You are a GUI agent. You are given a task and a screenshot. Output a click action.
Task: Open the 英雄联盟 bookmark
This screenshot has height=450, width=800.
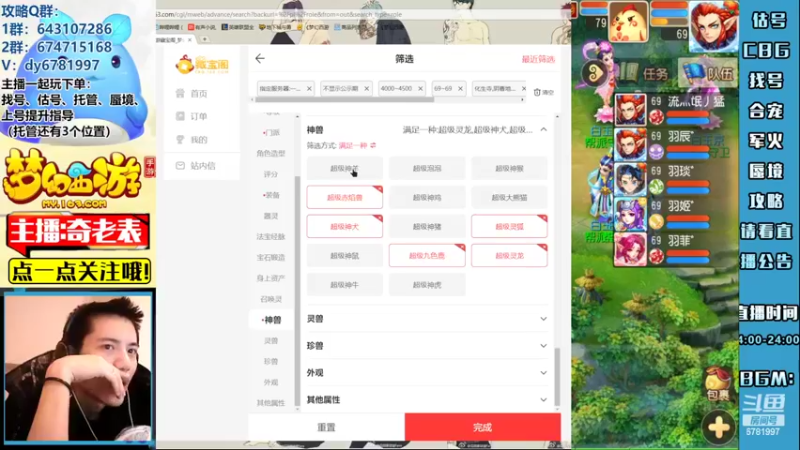click(x=237, y=27)
